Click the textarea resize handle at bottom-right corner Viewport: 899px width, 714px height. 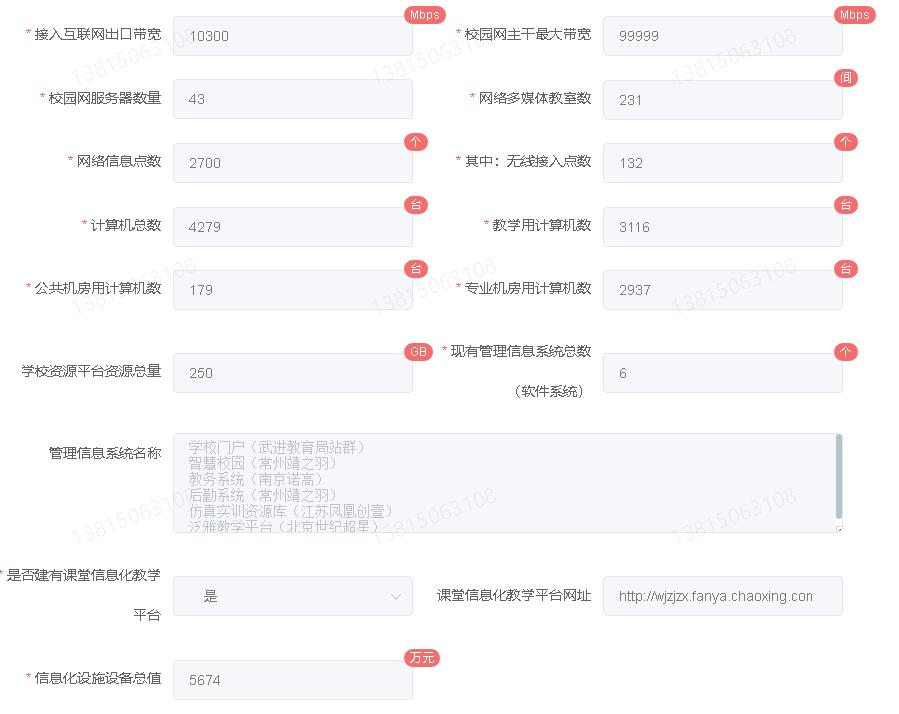(838, 527)
